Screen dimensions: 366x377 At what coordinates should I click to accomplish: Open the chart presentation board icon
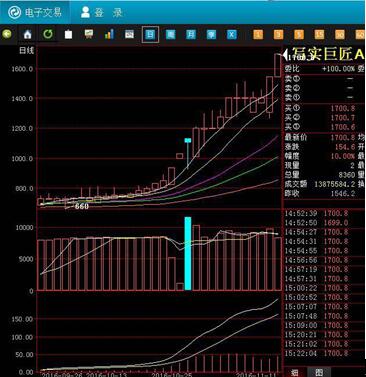tap(89, 34)
